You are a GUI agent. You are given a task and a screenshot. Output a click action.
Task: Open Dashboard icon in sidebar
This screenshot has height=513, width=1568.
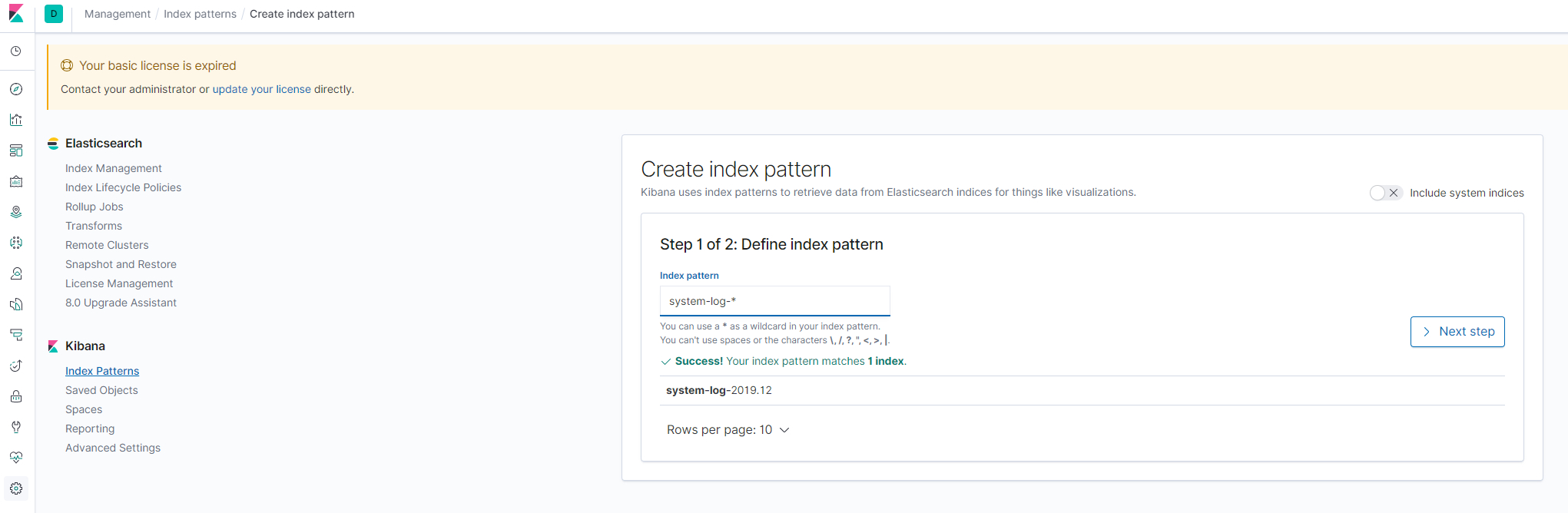pyautogui.click(x=16, y=151)
